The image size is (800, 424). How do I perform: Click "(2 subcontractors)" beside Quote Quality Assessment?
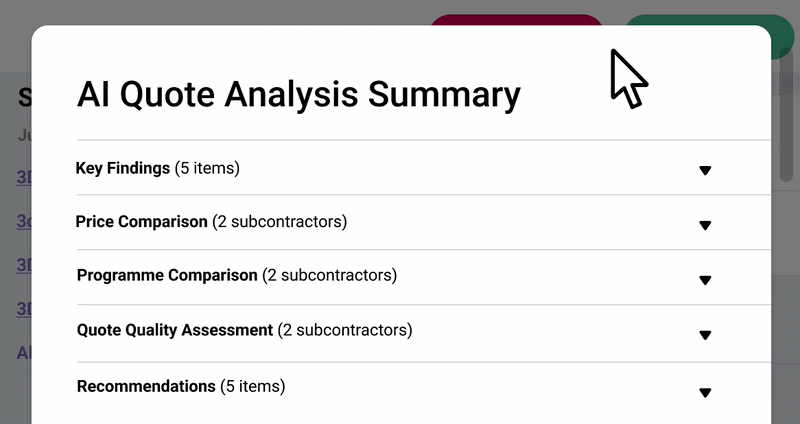(x=345, y=330)
